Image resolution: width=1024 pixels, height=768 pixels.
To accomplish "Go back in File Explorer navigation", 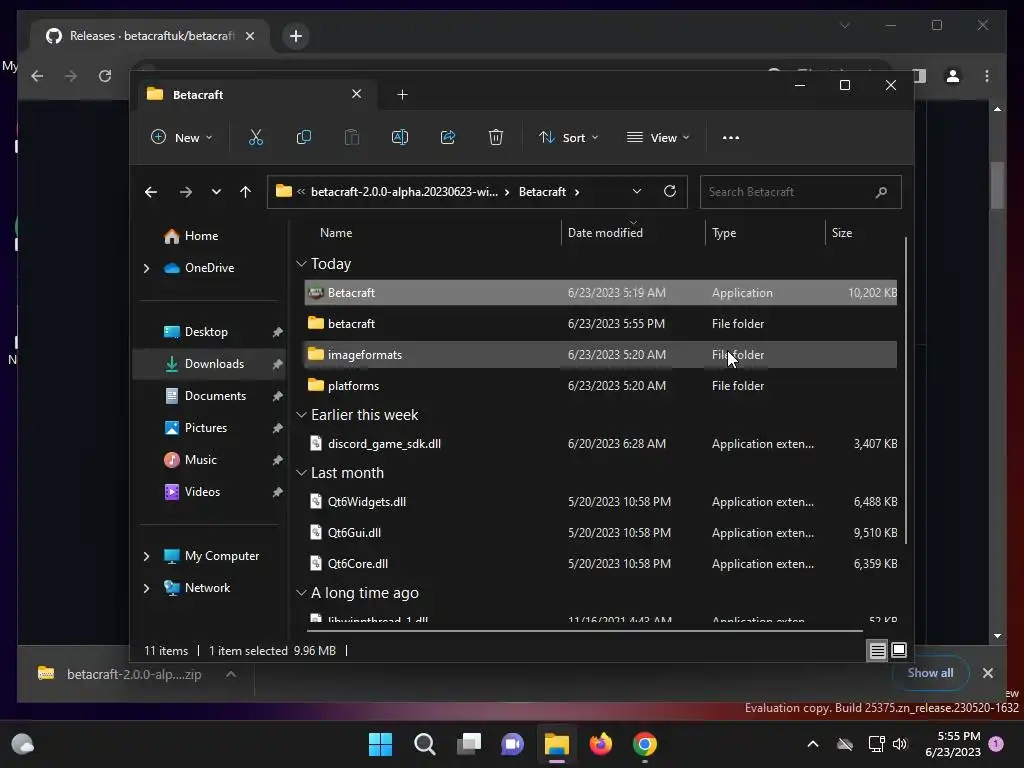I will (151, 192).
